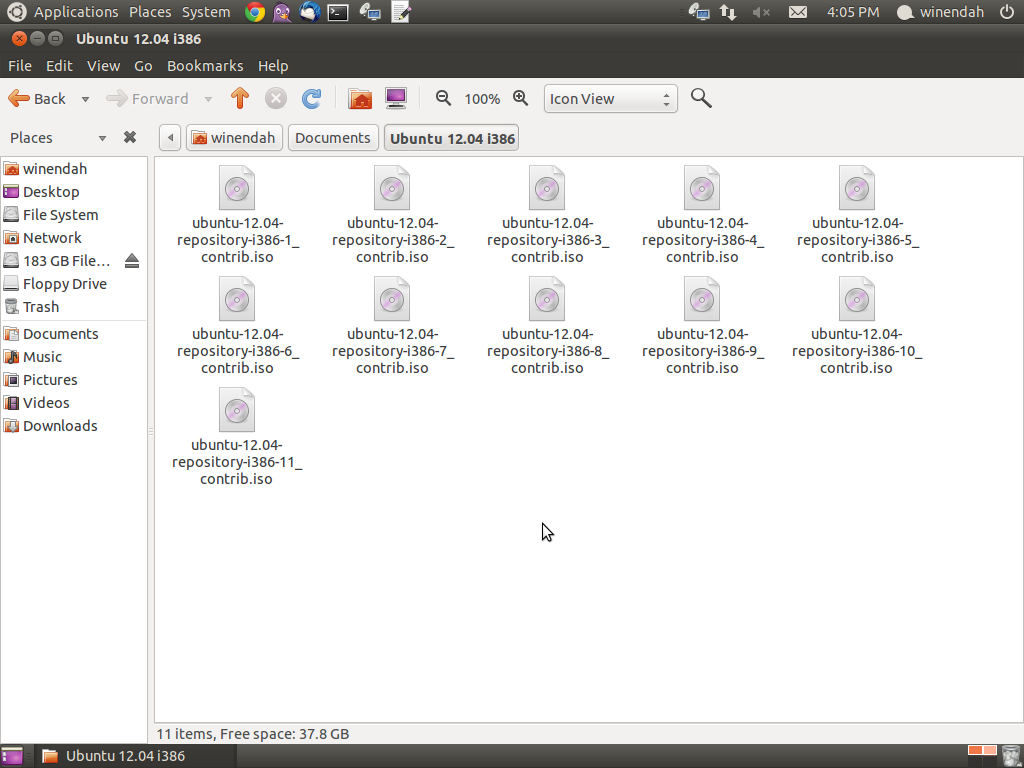Screen dimensions: 1024x768
Task: Select the ubuntu-12.04-repository-i386-2_contrib.iso disc icon
Action: pyautogui.click(x=392, y=188)
